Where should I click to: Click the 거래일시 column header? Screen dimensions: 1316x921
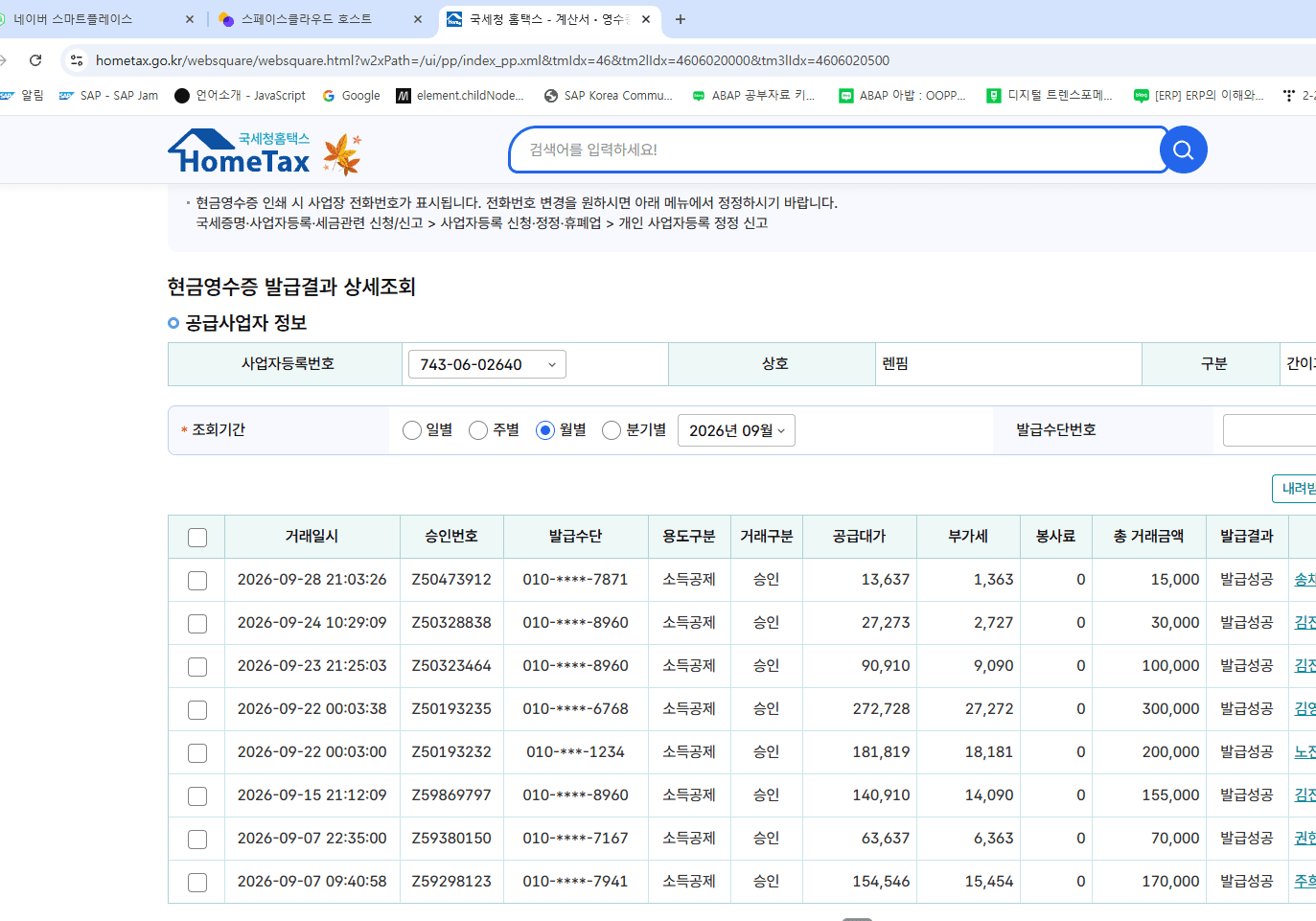pyautogui.click(x=312, y=537)
